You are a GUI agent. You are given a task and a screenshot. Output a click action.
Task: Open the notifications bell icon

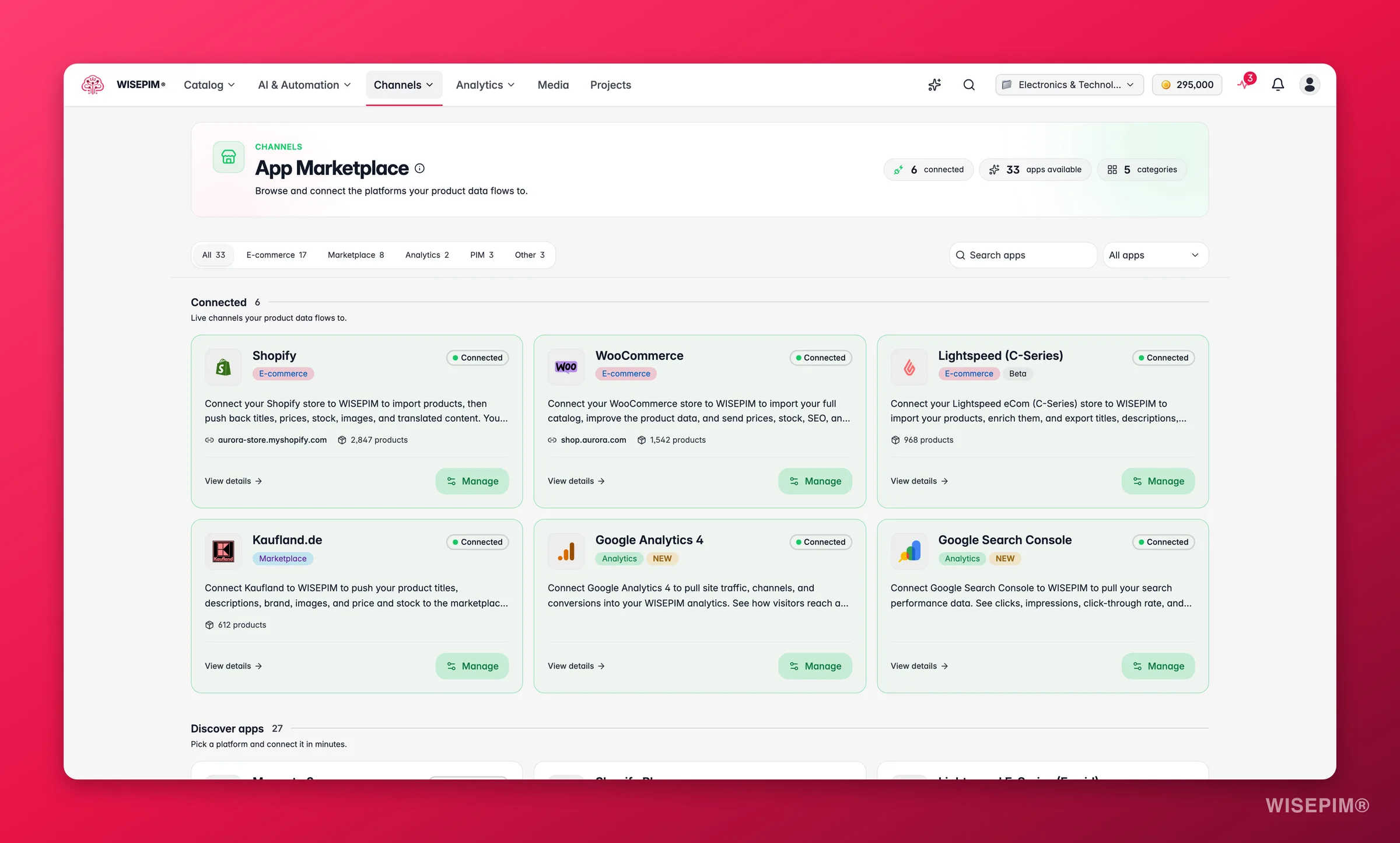pyautogui.click(x=1277, y=85)
